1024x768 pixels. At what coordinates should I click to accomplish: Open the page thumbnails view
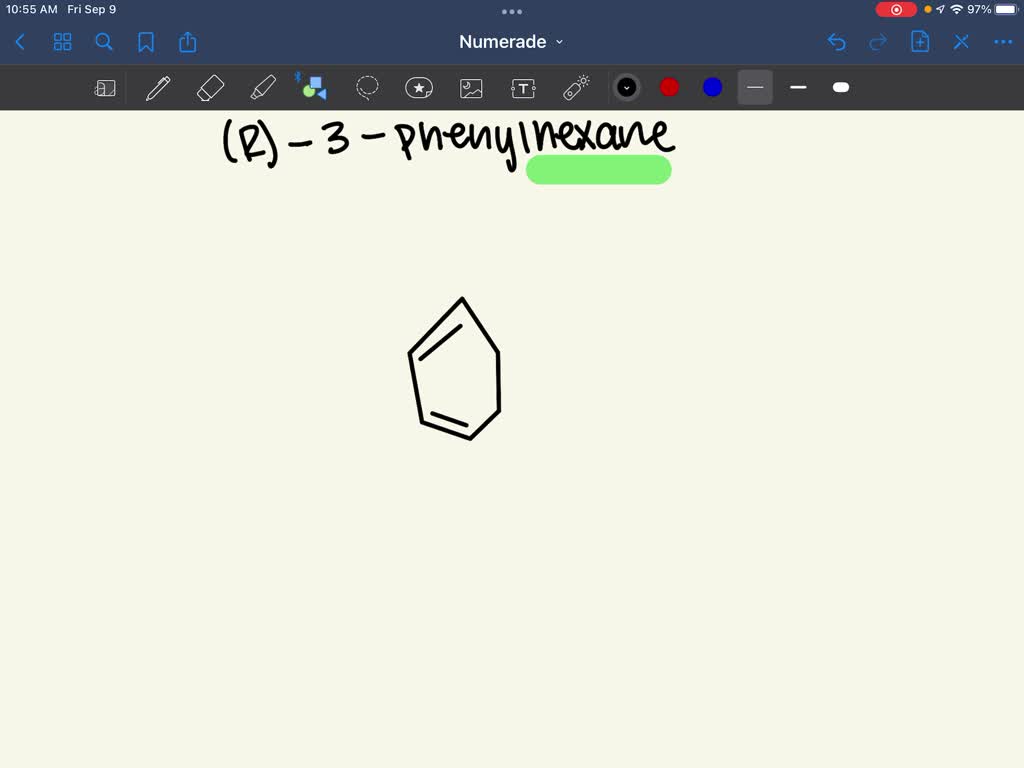pos(62,42)
